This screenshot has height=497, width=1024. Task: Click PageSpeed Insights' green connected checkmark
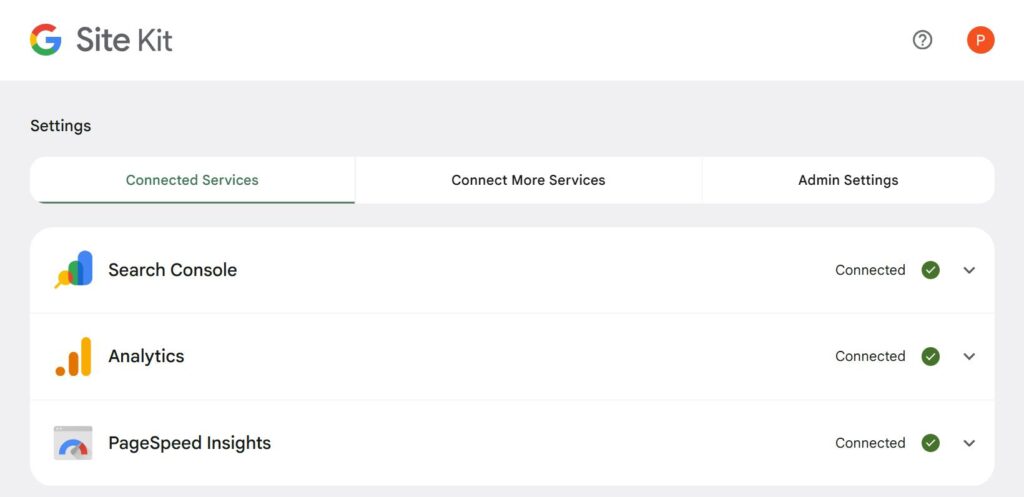pyautogui.click(x=931, y=443)
